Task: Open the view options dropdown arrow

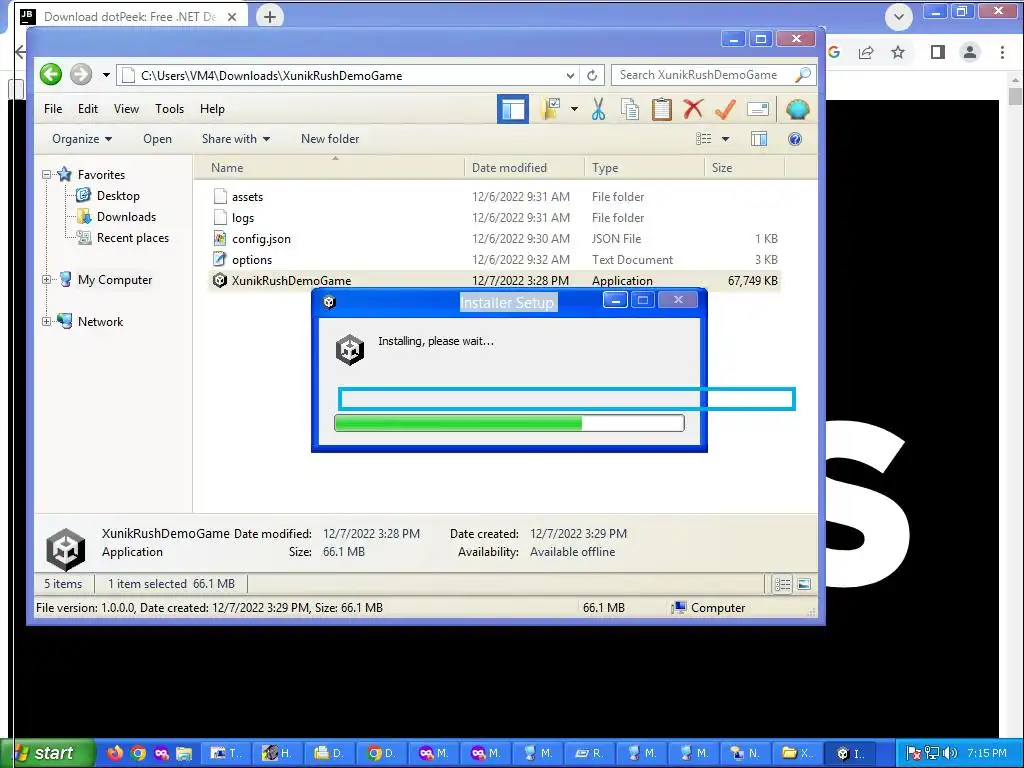Action: point(725,139)
